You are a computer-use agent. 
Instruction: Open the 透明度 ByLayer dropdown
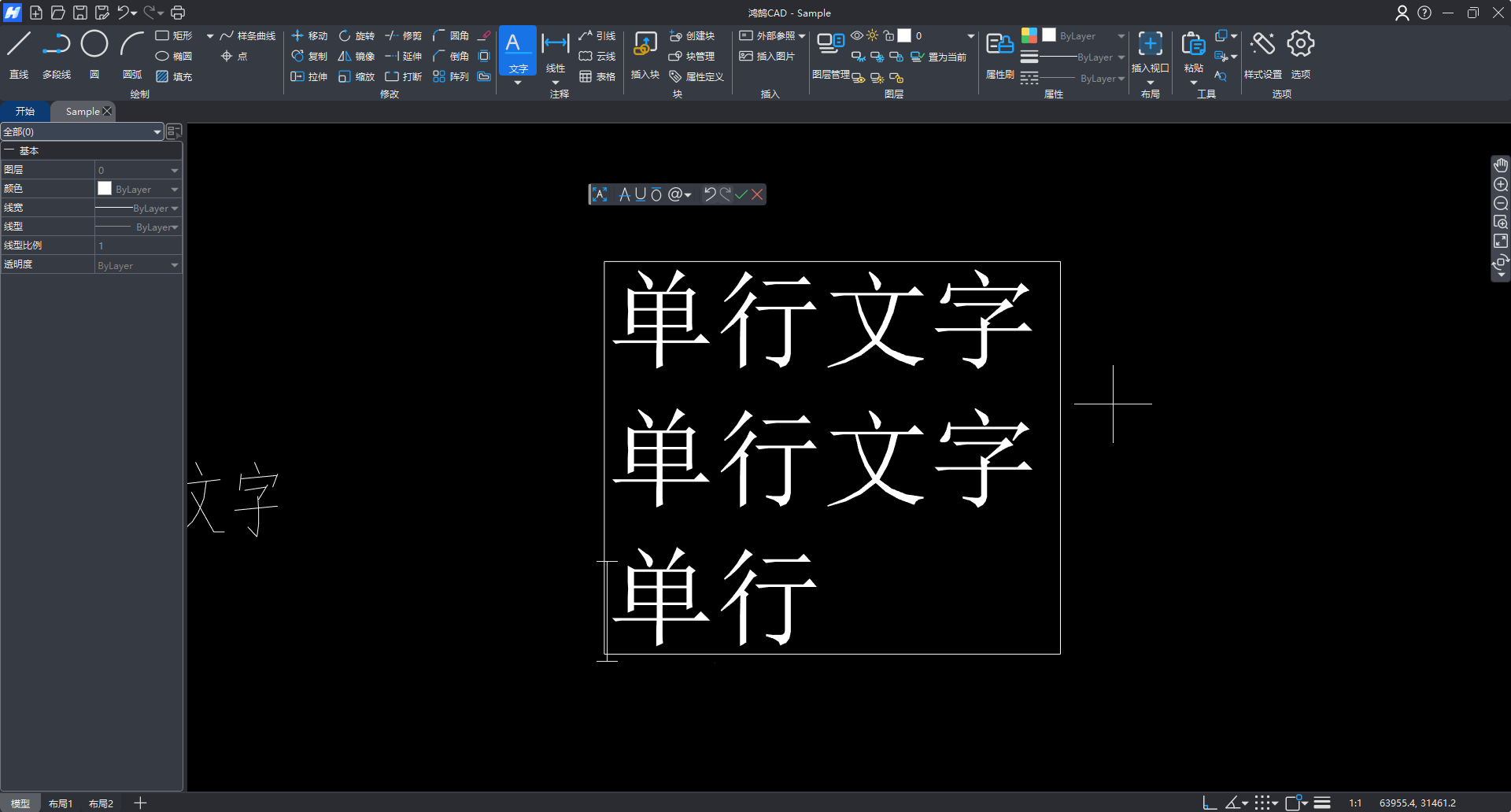(174, 266)
